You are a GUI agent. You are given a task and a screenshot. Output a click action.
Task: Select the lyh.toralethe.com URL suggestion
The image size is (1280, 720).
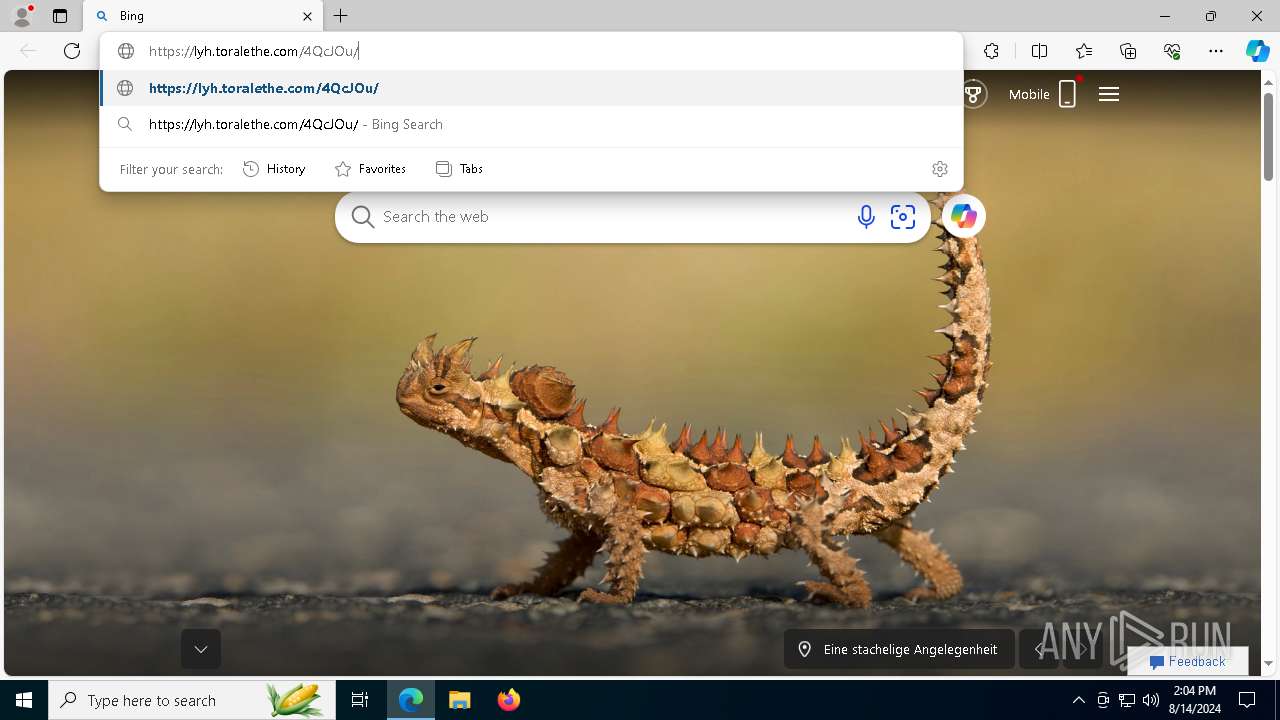tap(531, 88)
